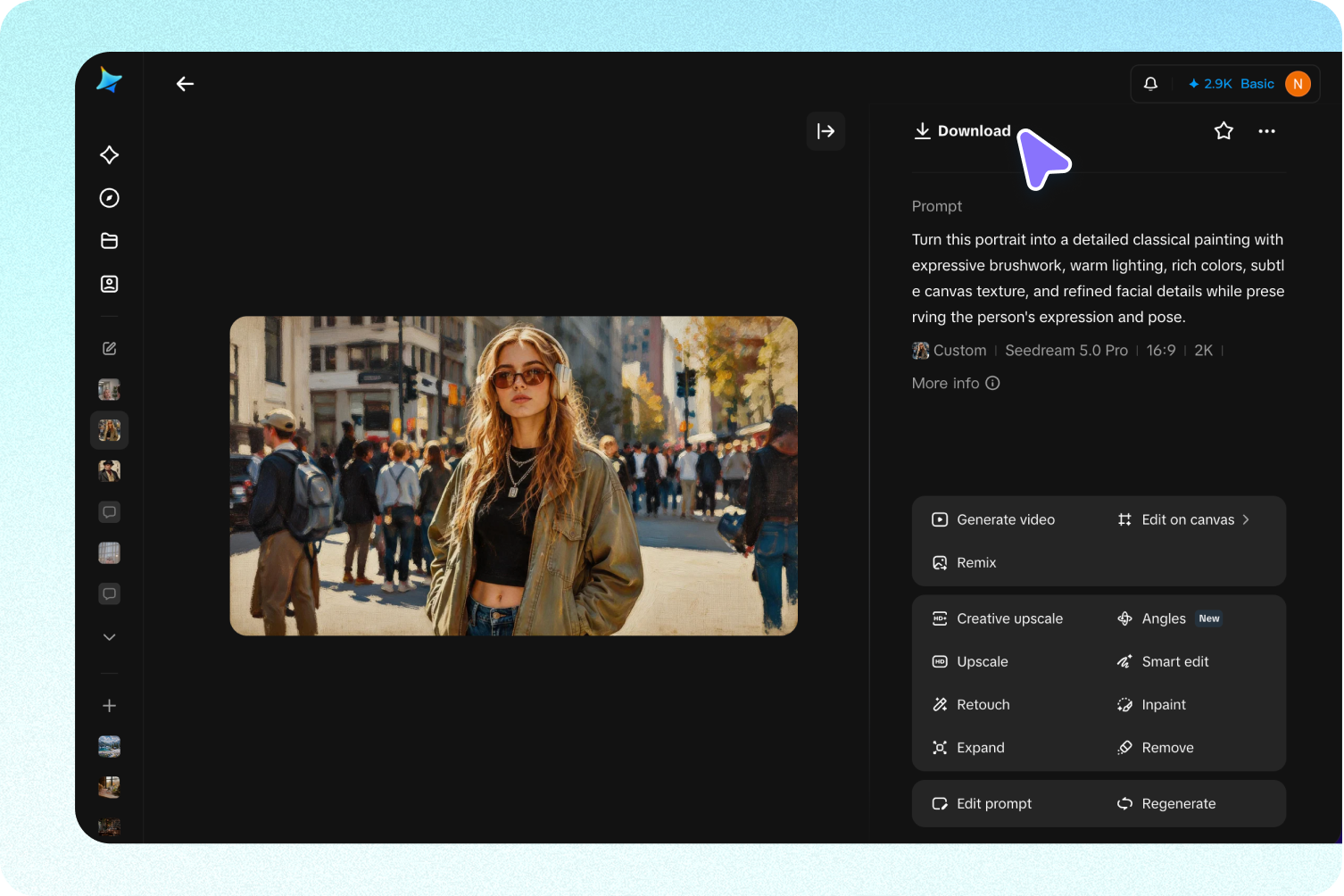
Task: Expand the sidebar history with the down chevron
Action: (x=110, y=637)
